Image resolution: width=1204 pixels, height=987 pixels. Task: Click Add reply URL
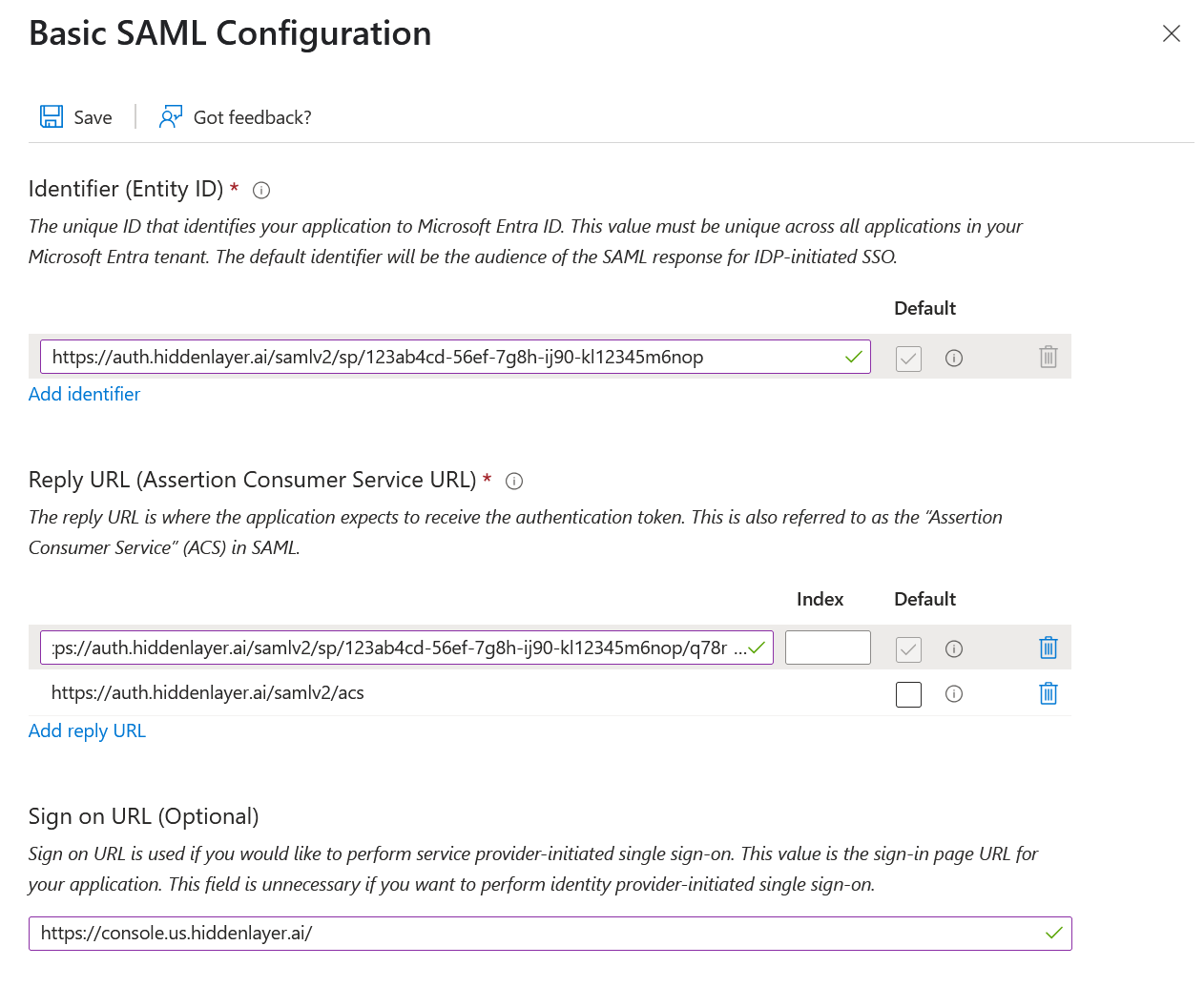click(x=87, y=730)
